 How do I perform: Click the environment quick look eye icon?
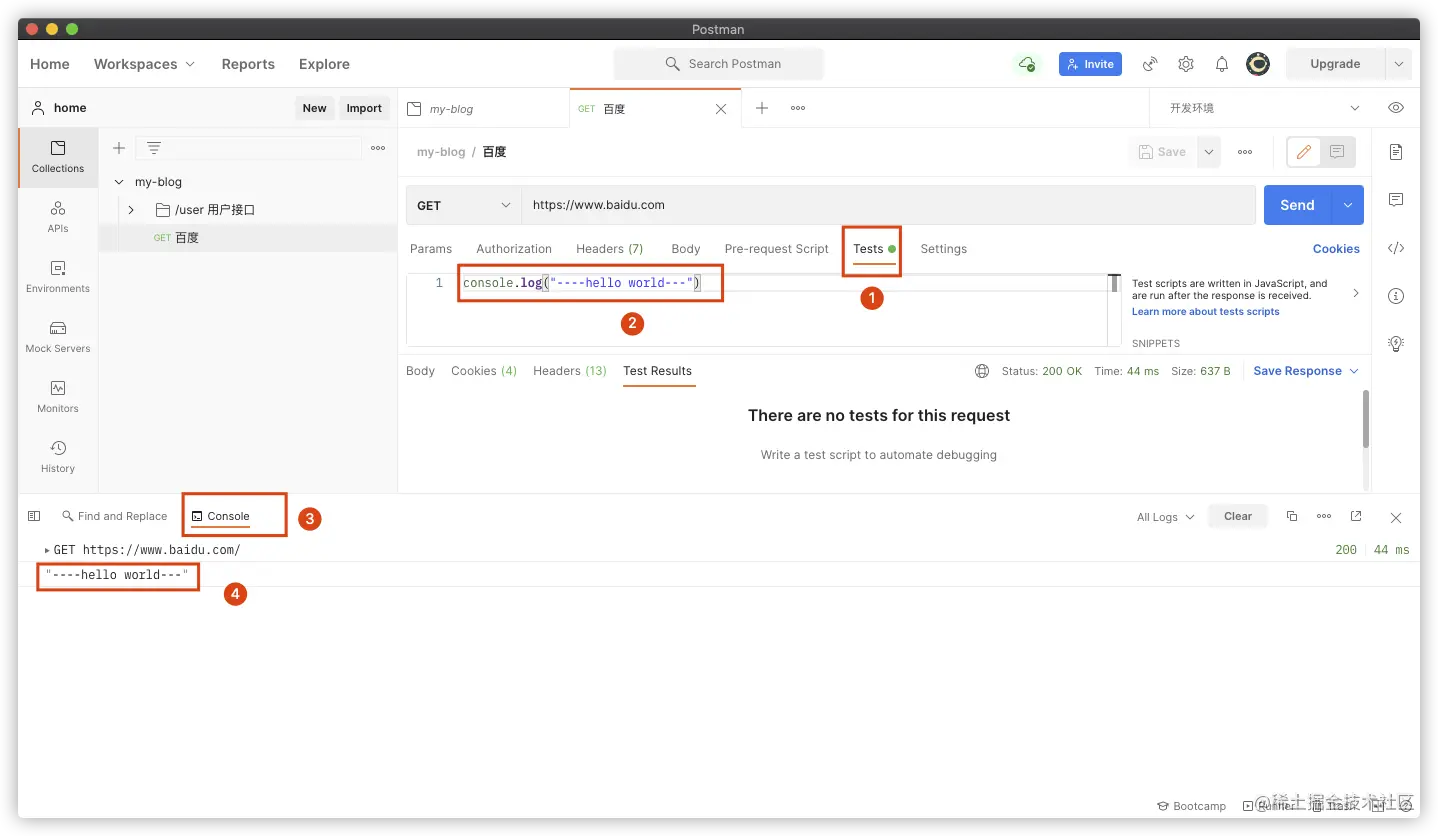point(1396,108)
